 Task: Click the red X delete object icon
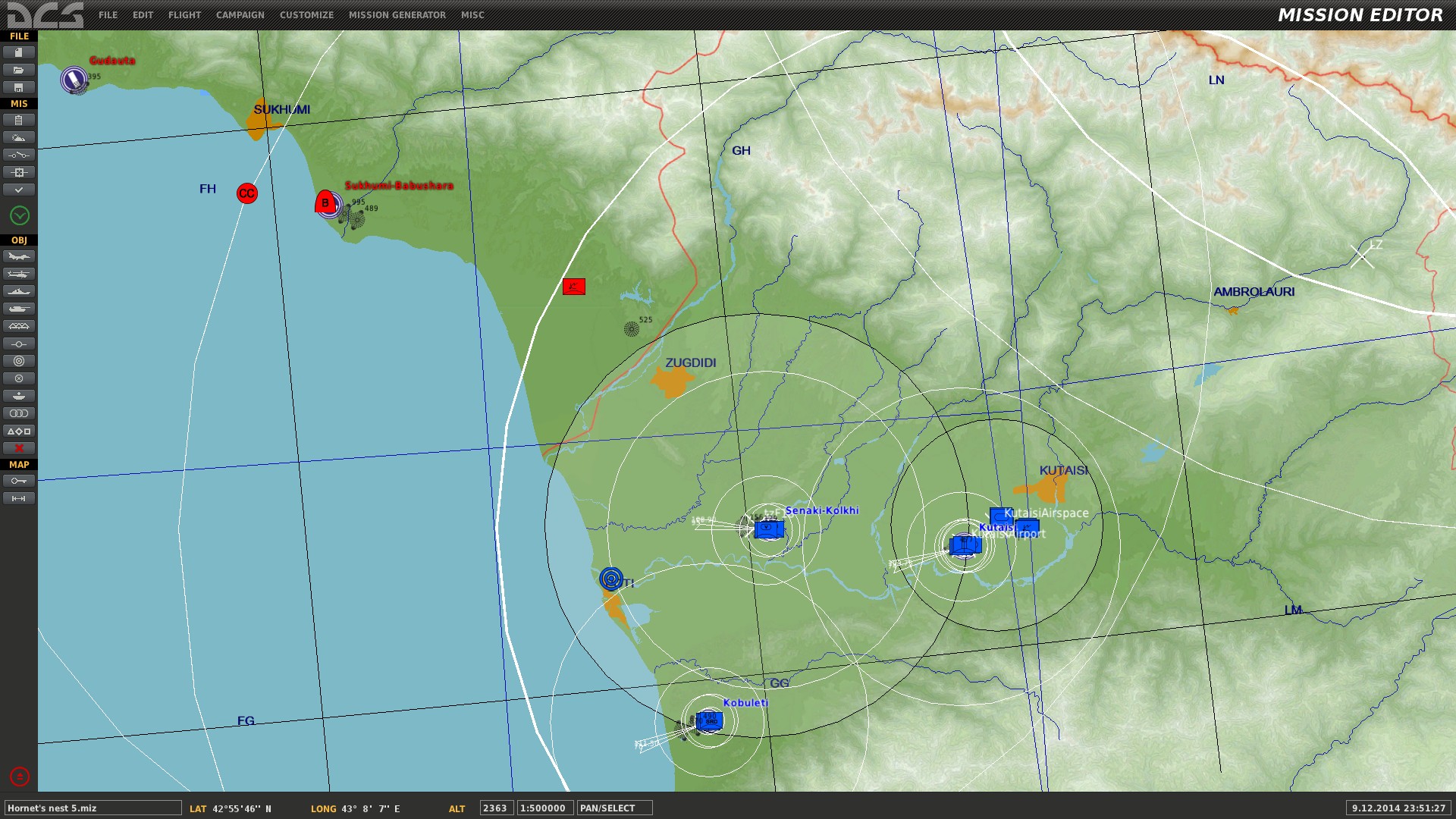click(19, 448)
